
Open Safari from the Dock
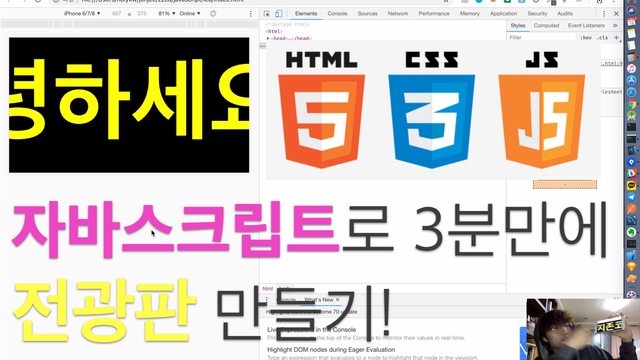pyautogui.click(x=631, y=92)
